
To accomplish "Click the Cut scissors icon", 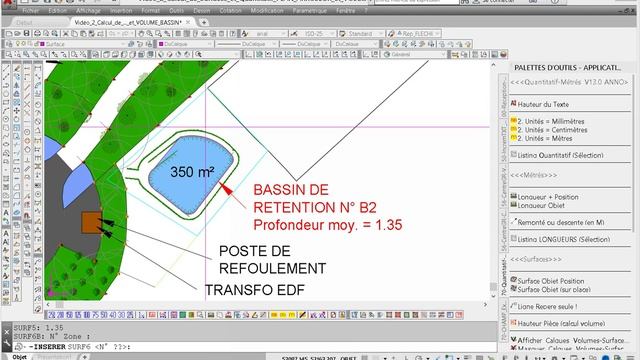I will coord(66,33).
